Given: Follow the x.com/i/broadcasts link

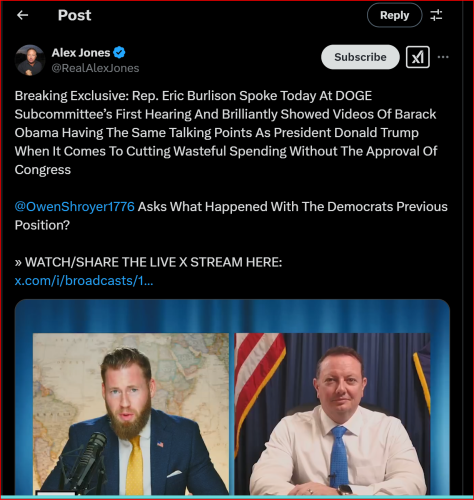Looking at the screenshot, I should pyautogui.click(x=84, y=281).
